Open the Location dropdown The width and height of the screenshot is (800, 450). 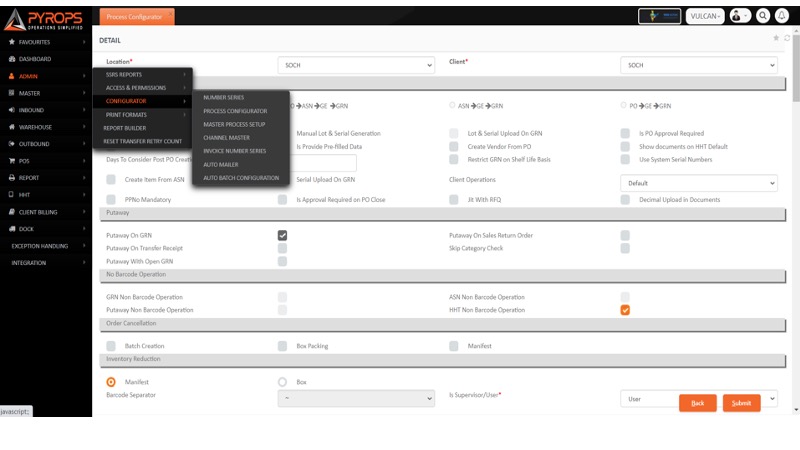tap(356, 65)
